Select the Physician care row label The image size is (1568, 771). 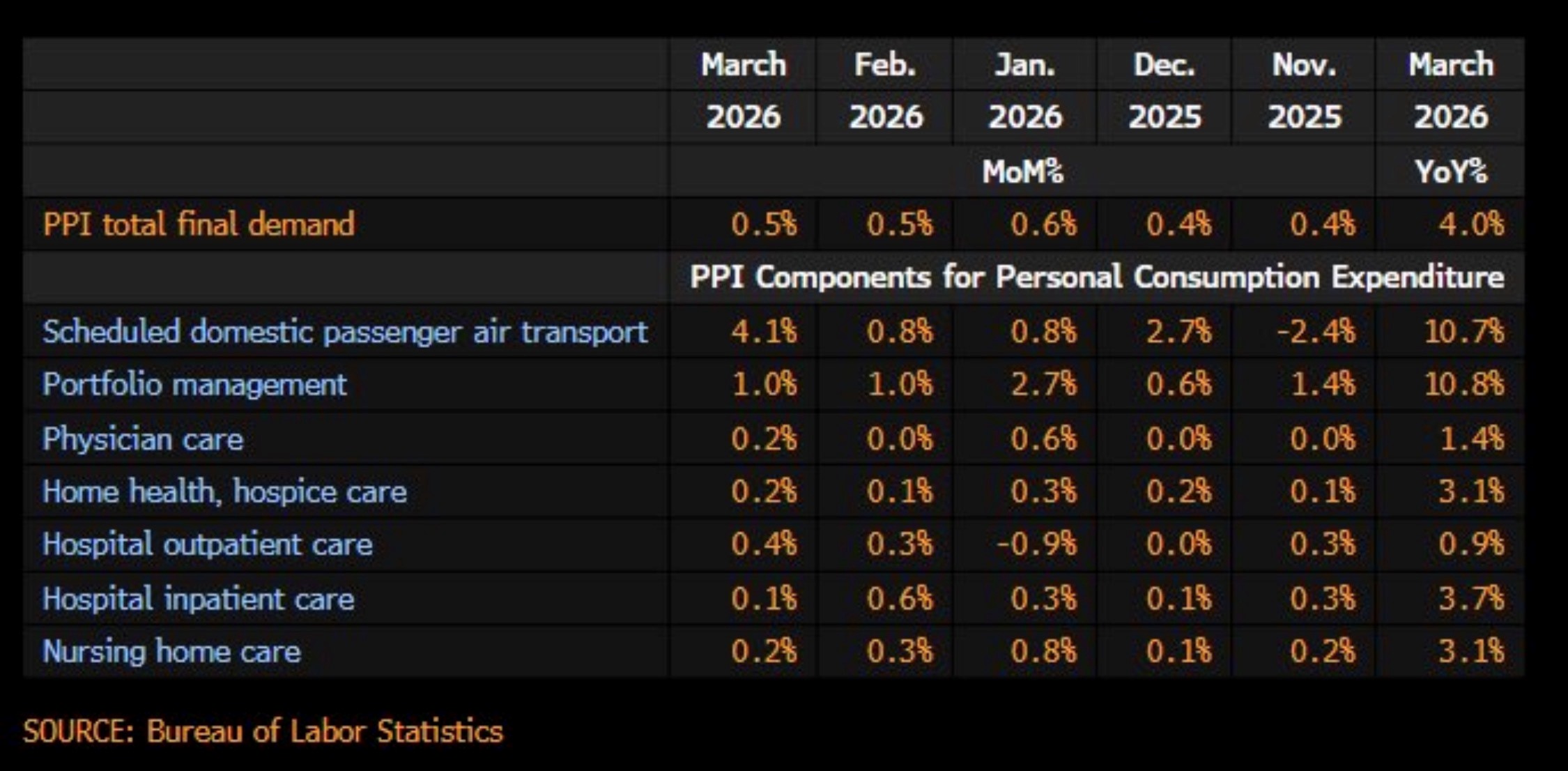[x=143, y=439]
